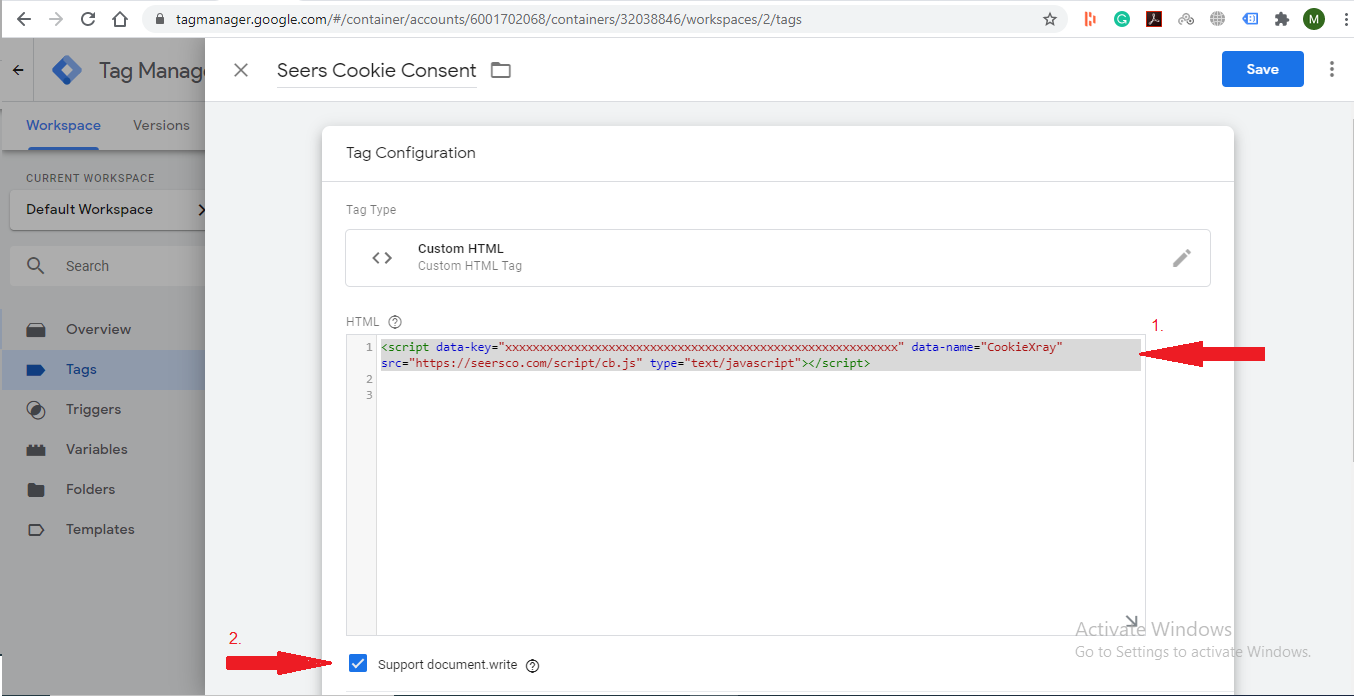Switch to the Workspace tab
This screenshot has height=696, width=1354.
(x=63, y=125)
